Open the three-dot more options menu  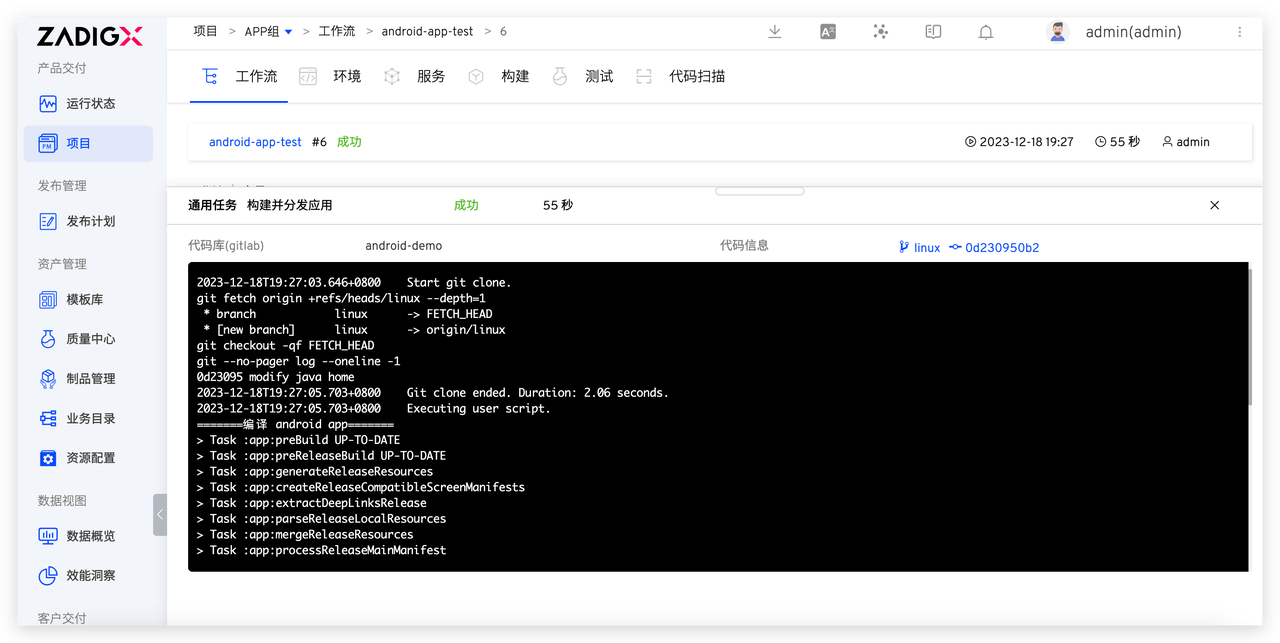(1240, 32)
